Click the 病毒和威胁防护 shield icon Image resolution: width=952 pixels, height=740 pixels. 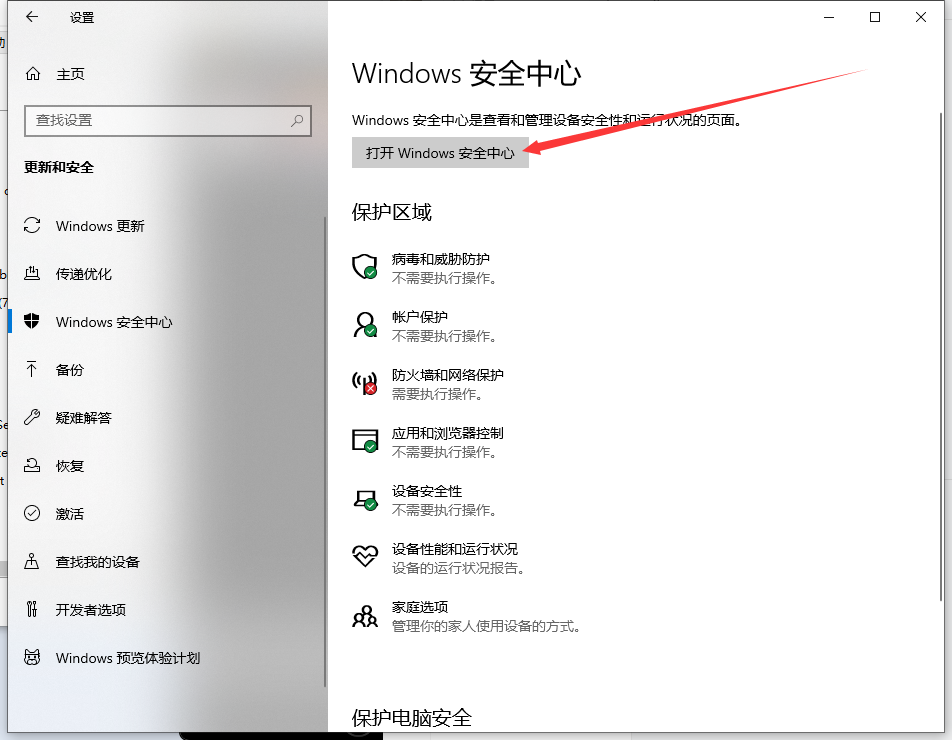coord(365,266)
